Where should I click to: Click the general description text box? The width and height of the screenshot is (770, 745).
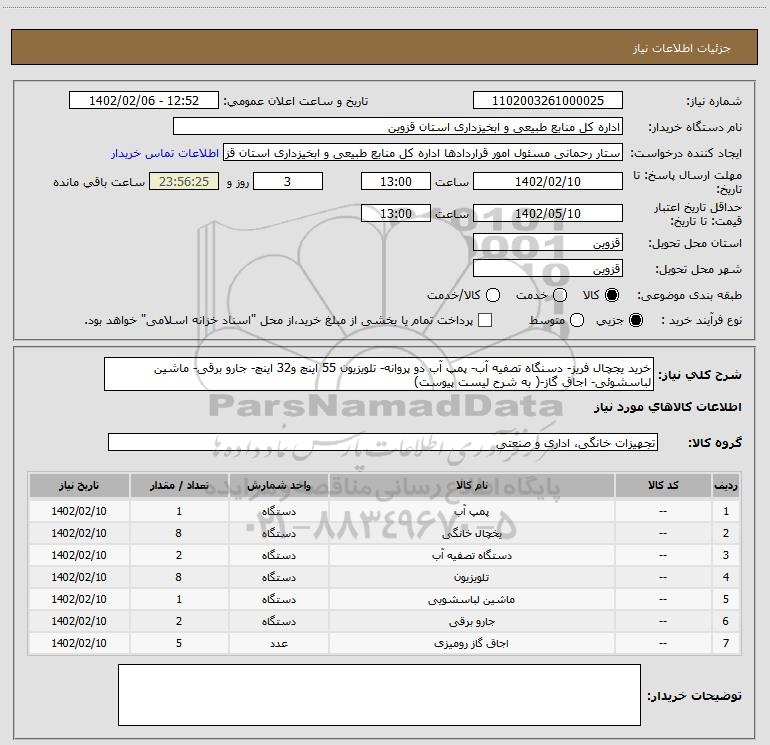[x=379, y=374]
